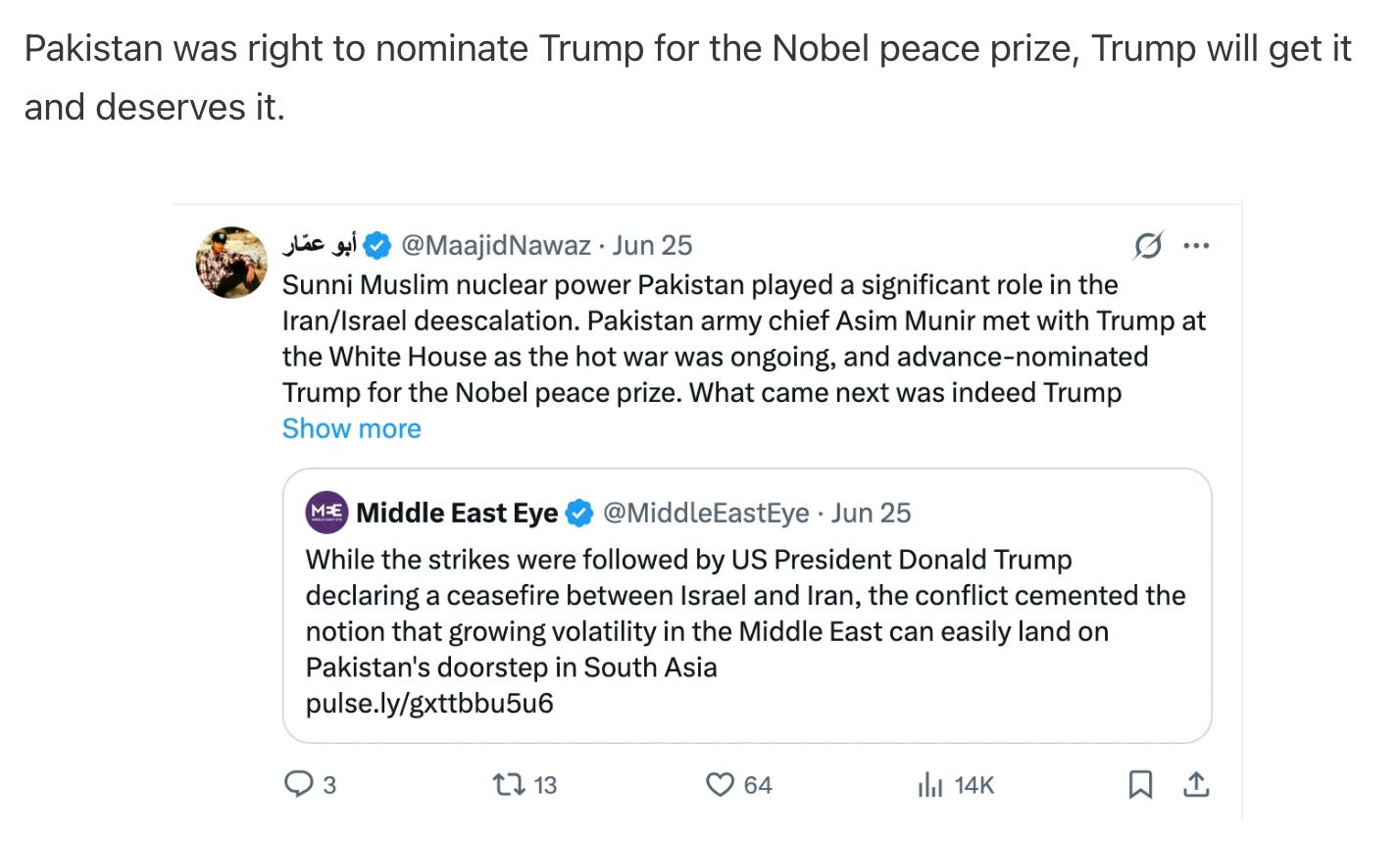Open the three-dot more options menu
The width and height of the screenshot is (1400, 841).
pyautogui.click(x=1196, y=245)
